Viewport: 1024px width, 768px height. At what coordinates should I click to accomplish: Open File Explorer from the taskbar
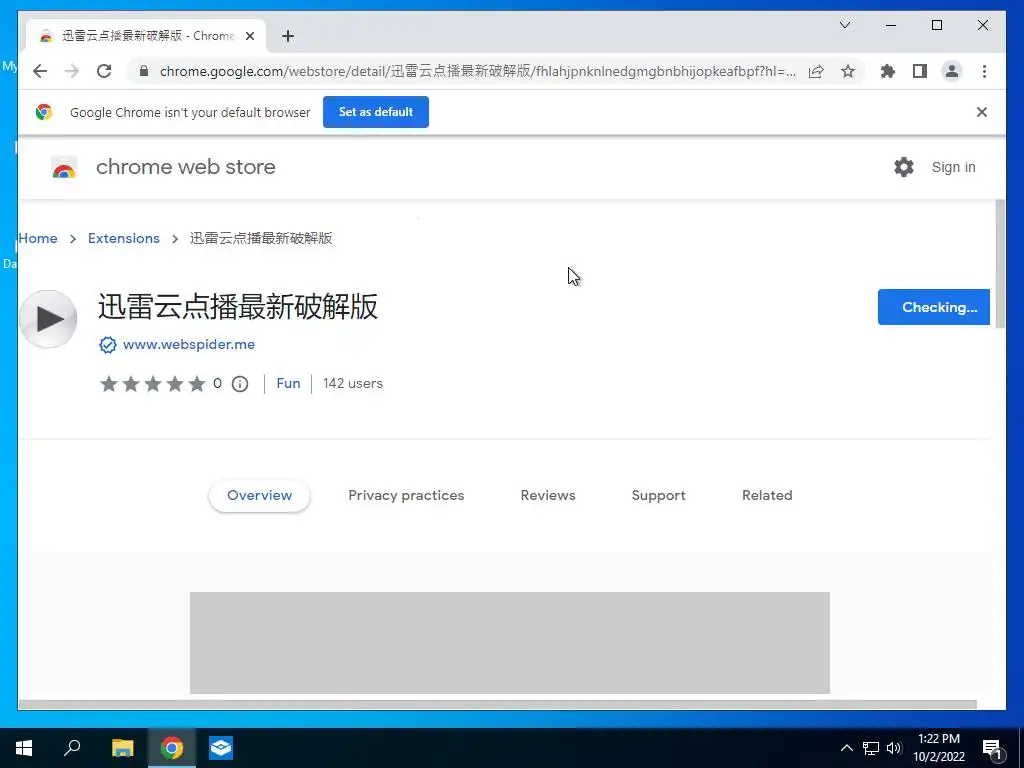(122, 748)
